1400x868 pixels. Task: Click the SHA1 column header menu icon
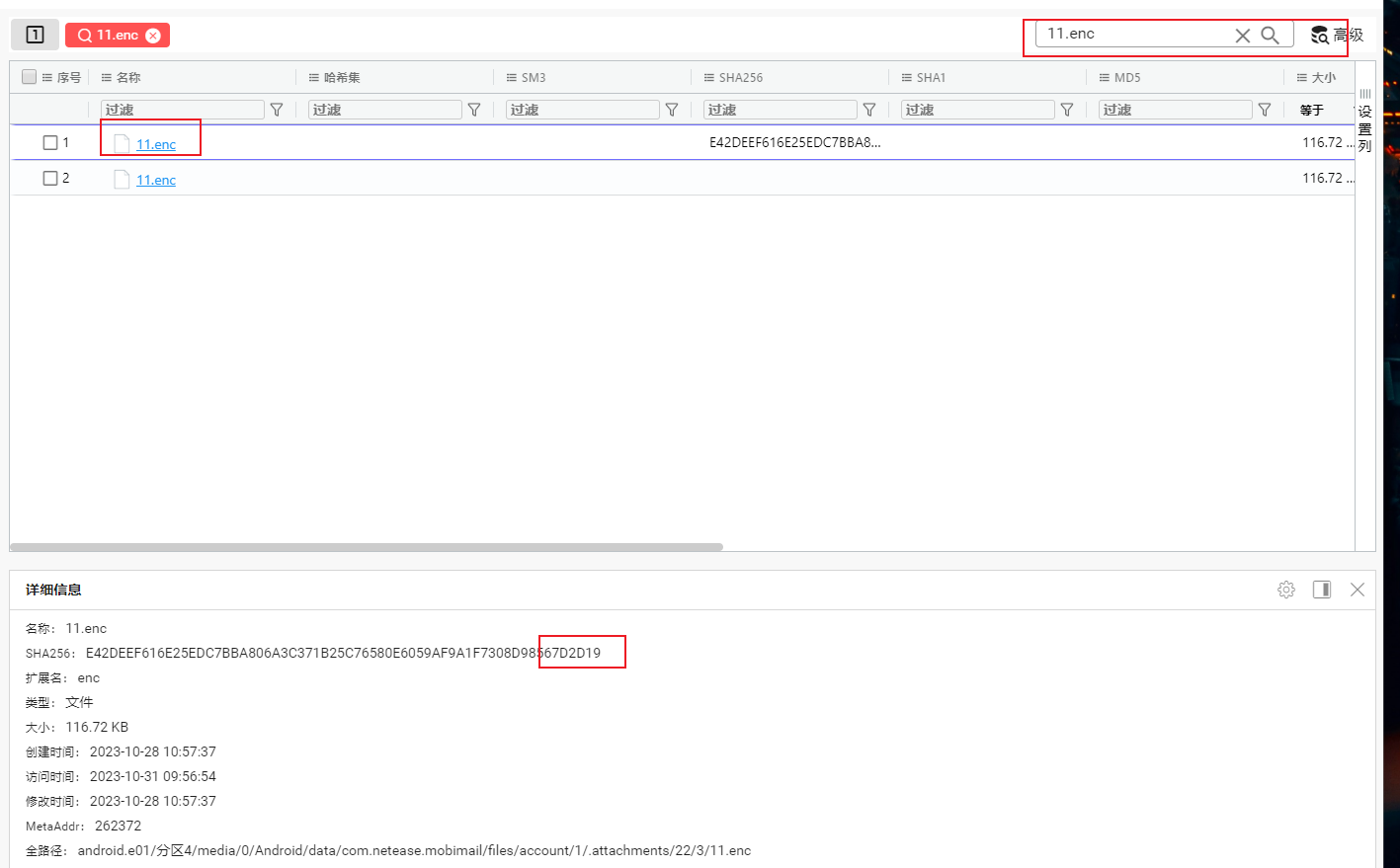coord(907,77)
